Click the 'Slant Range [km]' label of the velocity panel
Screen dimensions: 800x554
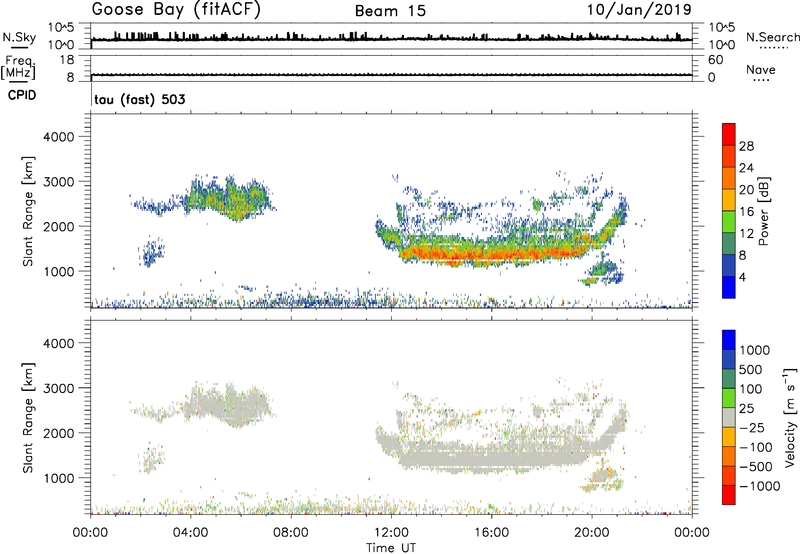point(28,418)
